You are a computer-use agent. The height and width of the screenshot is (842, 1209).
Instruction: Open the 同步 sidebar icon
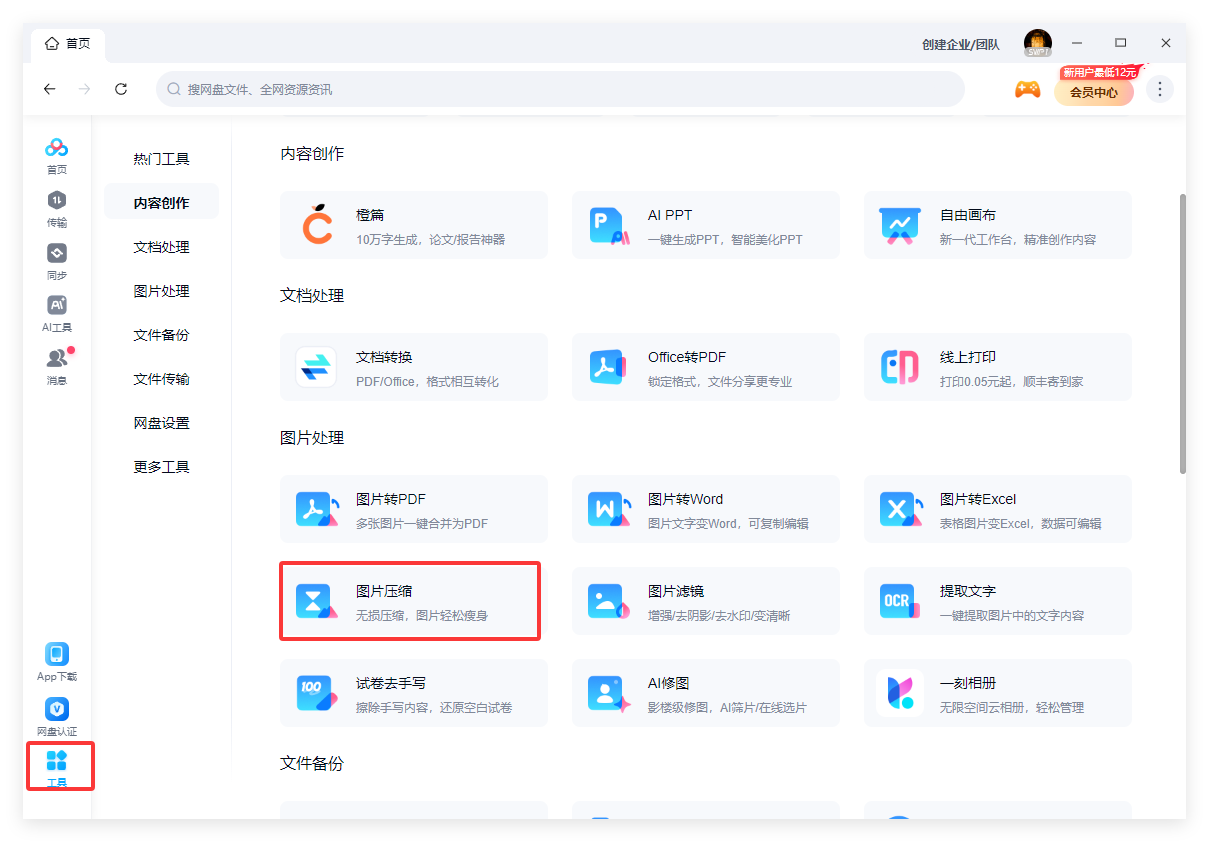[x=57, y=261]
